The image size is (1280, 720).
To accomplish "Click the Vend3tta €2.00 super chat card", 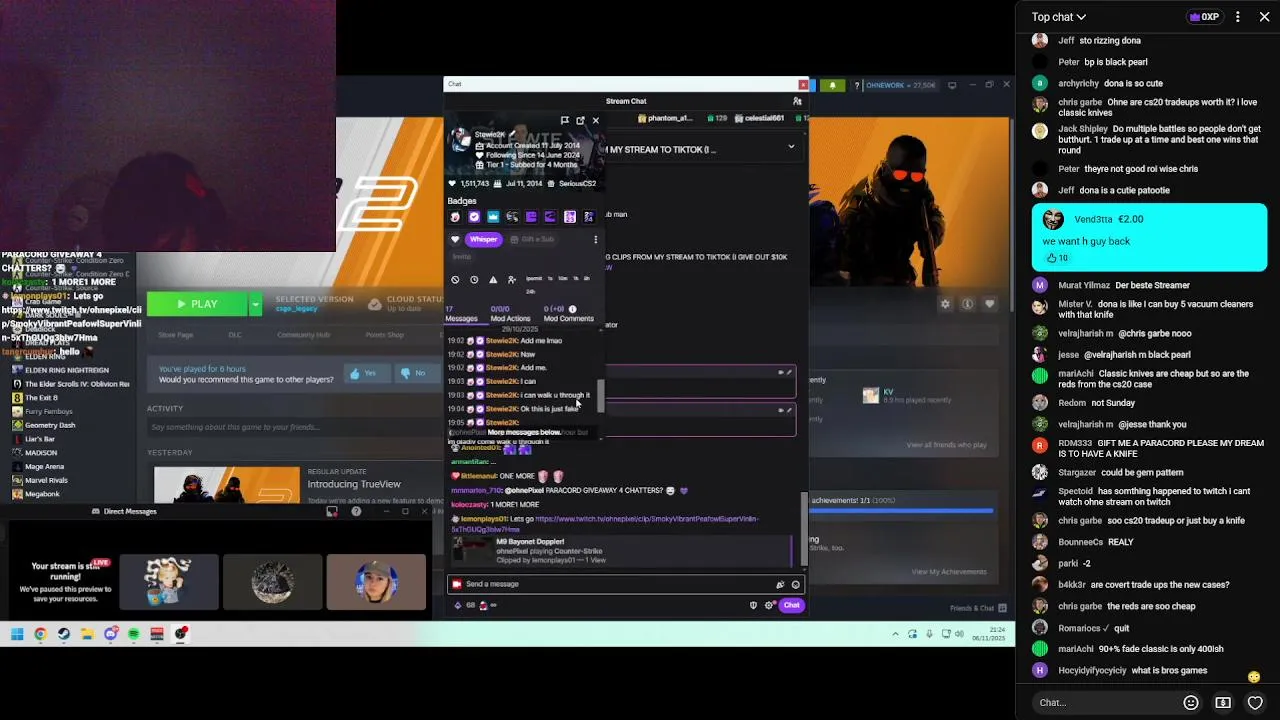I will tap(1149, 237).
